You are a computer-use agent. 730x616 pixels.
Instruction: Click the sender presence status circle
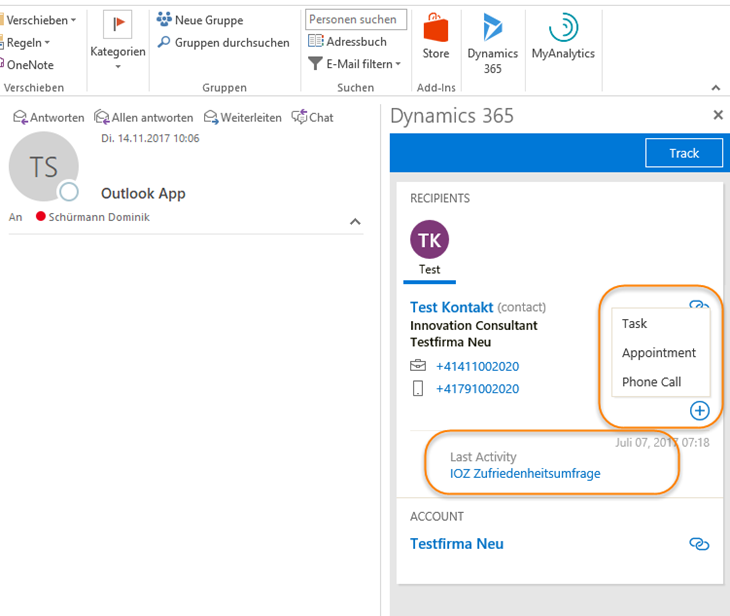69,191
